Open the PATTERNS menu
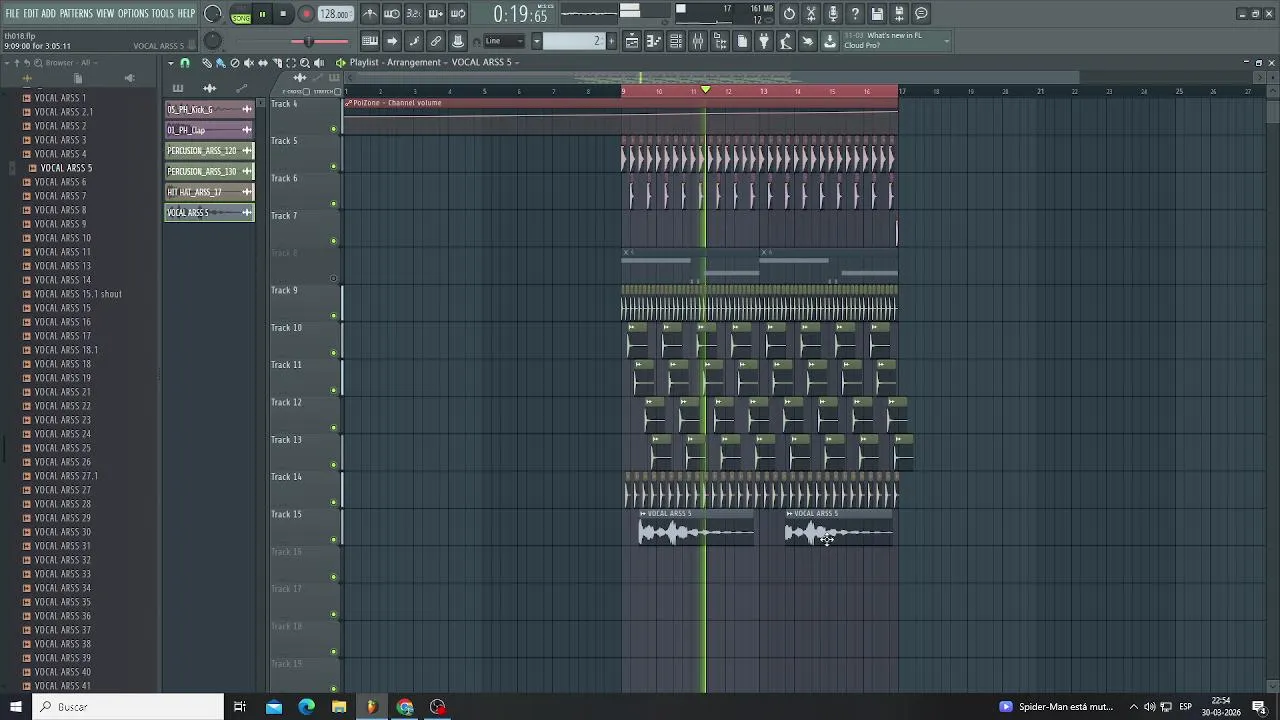The height and width of the screenshot is (720, 1280). pos(76,13)
